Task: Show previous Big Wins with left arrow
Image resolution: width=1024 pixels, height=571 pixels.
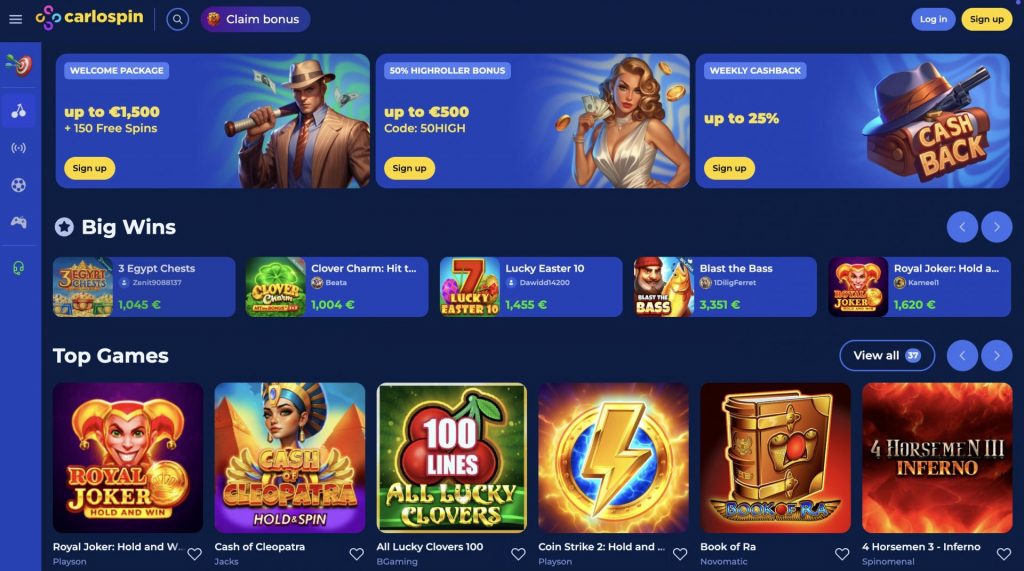Action: [962, 227]
